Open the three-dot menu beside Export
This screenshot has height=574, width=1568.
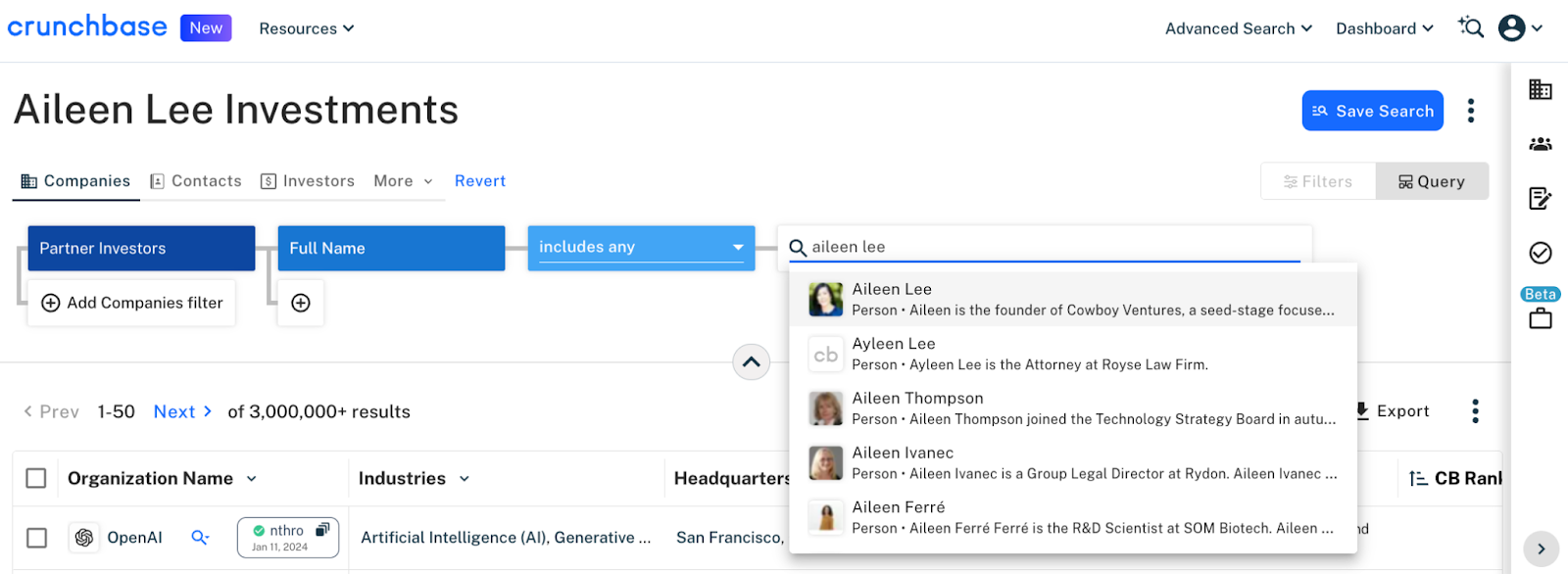1475,411
